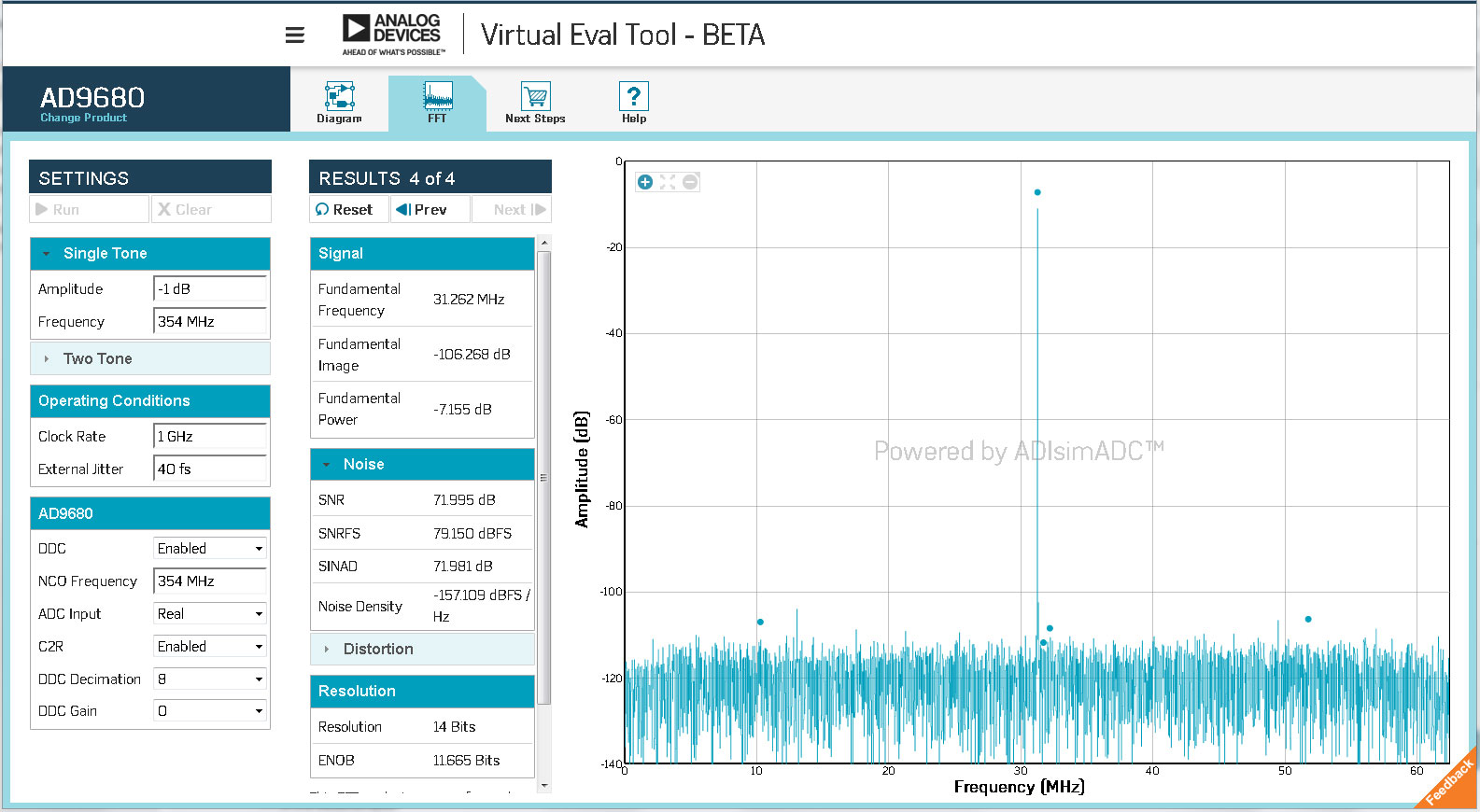The height and width of the screenshot is (812, 1480).
Task: Open the hamburger menu
Action: coord(295,35)
